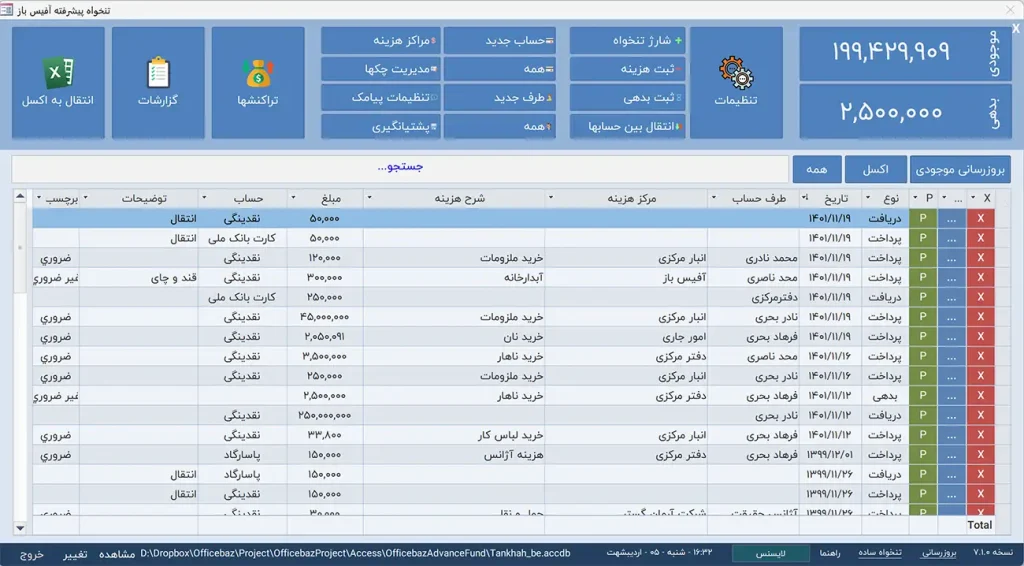The width and height of the screenshot is (1024, 566).
Task: Click ثبت بدهی (record debt) button
Action: [x=628, y=98]
